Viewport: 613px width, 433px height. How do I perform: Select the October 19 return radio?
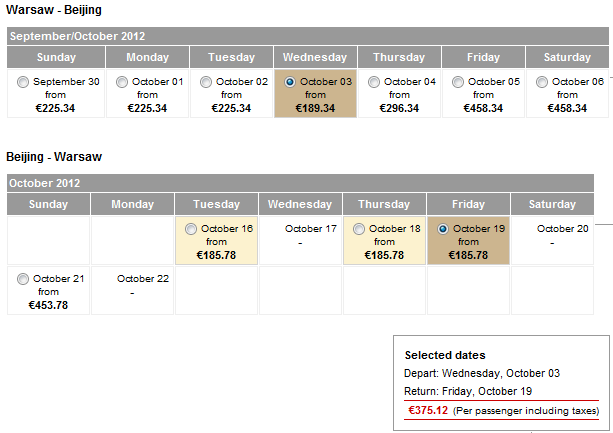(x=443, y=229)
